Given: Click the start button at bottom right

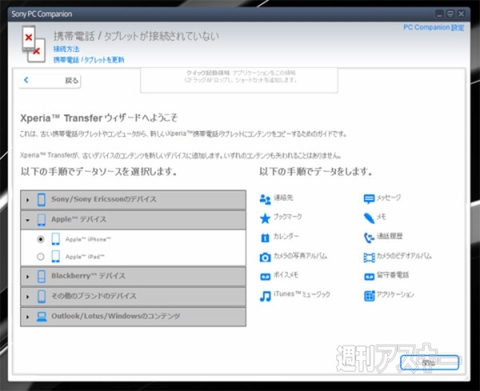Looking at the screenshot, I should tap(429, 362).
